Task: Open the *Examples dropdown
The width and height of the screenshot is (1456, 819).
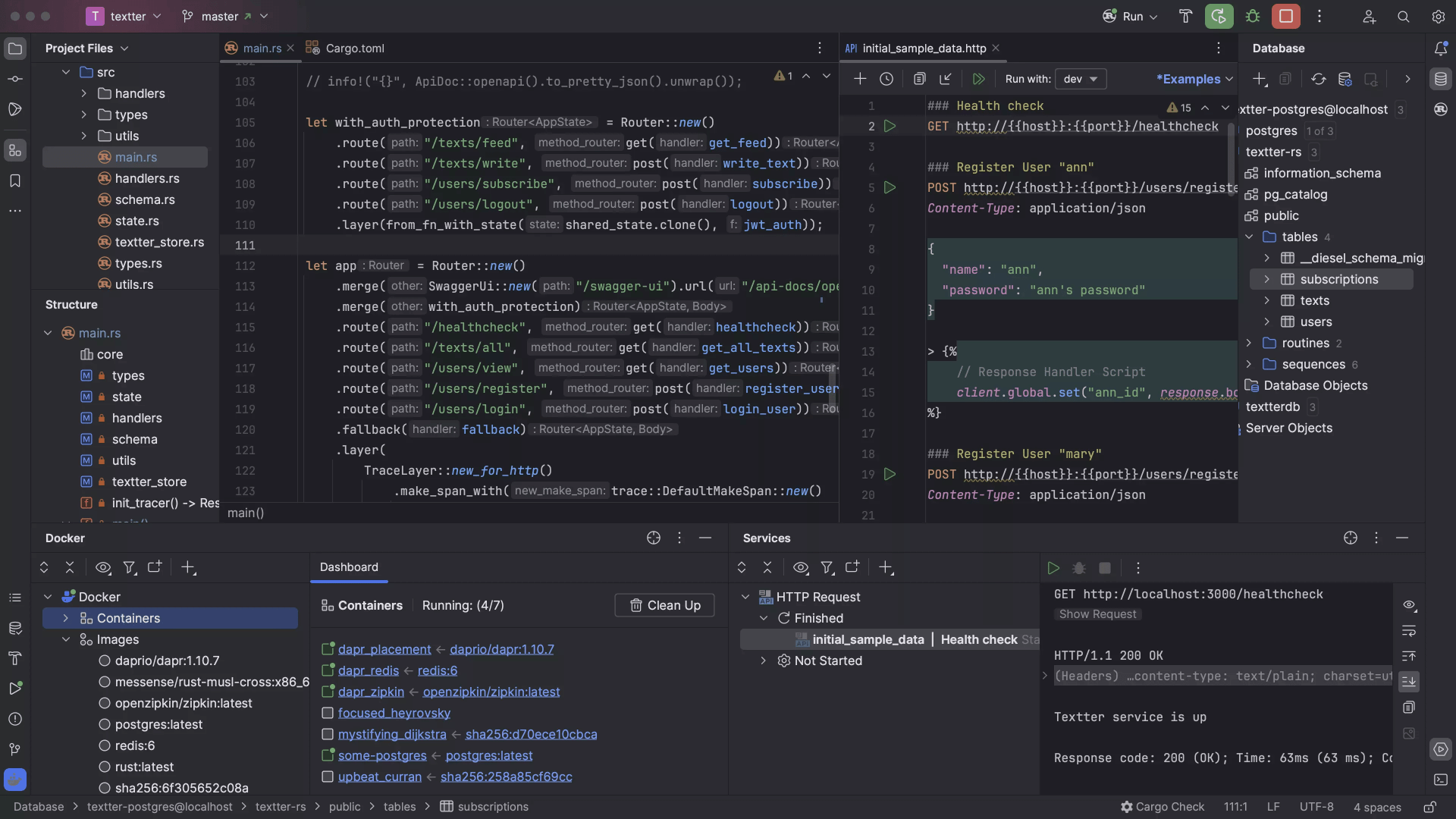Action: click(x=1194, y=79)
